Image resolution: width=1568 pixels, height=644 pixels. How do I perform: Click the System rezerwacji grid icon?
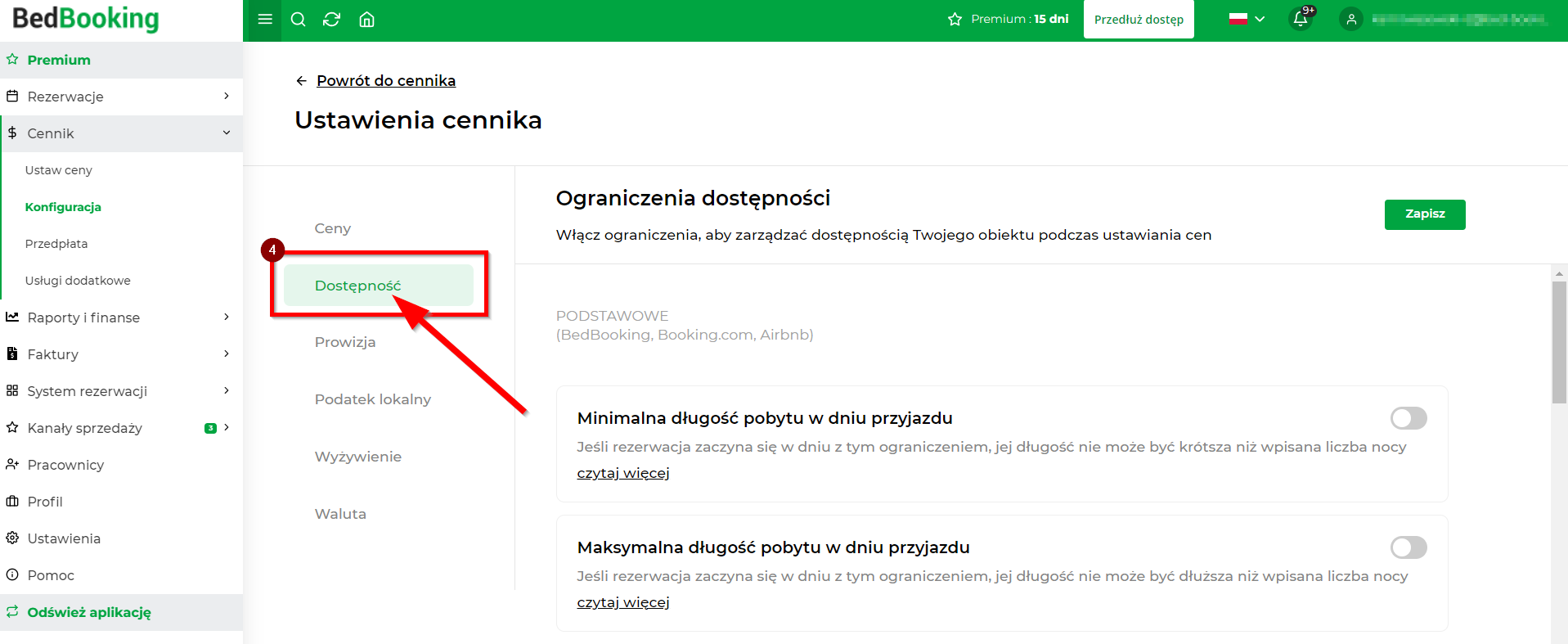click(12, 390)
